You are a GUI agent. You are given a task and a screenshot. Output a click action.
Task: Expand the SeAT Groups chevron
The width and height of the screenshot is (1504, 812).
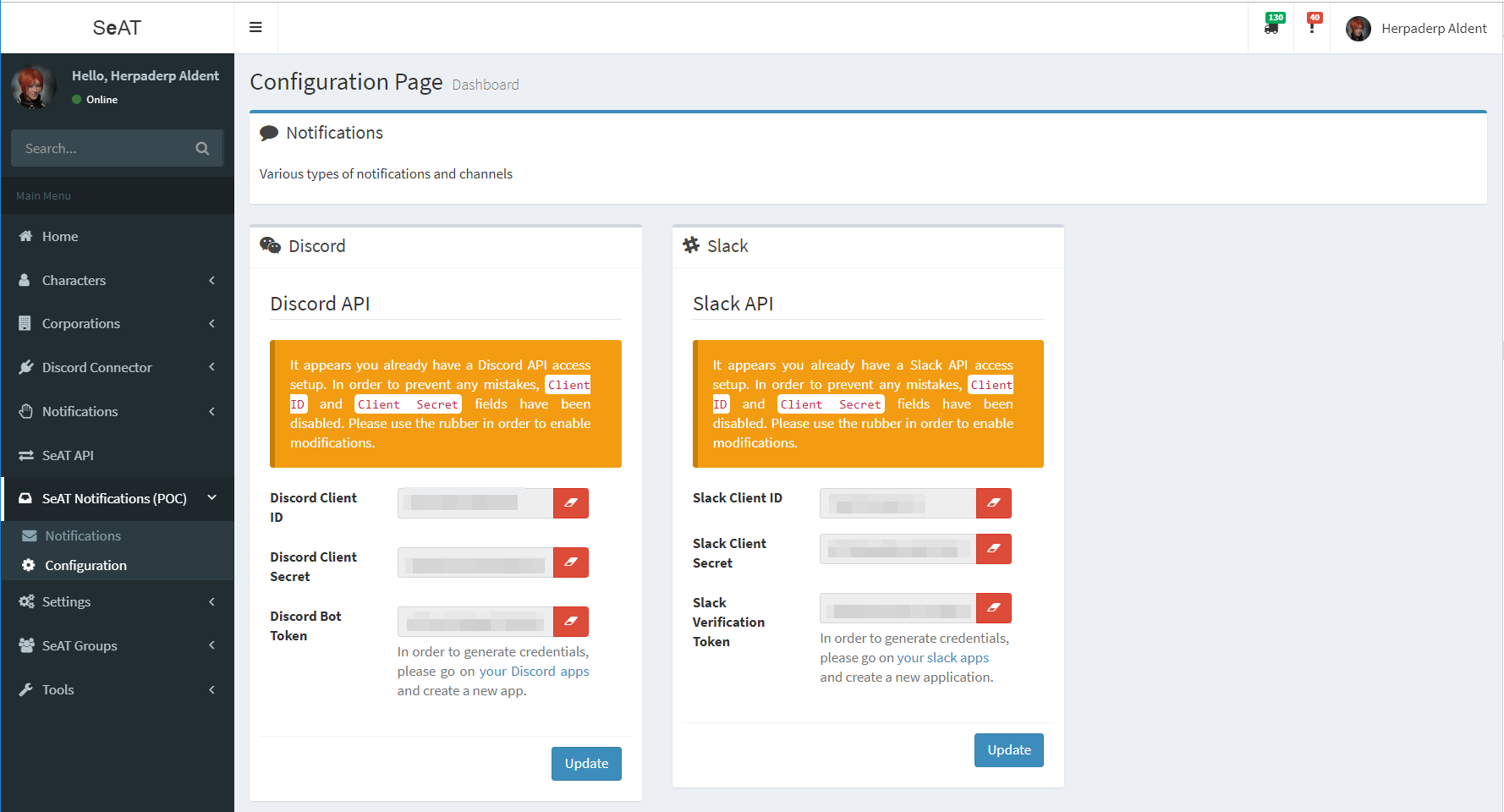211,645
